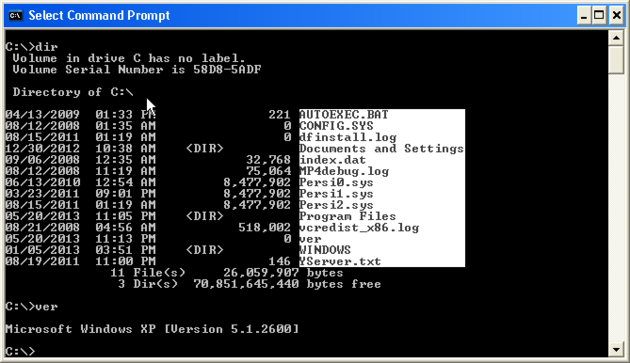Click the Persi1.sys file name
The image size is (630, 363).
coord(336,193)
